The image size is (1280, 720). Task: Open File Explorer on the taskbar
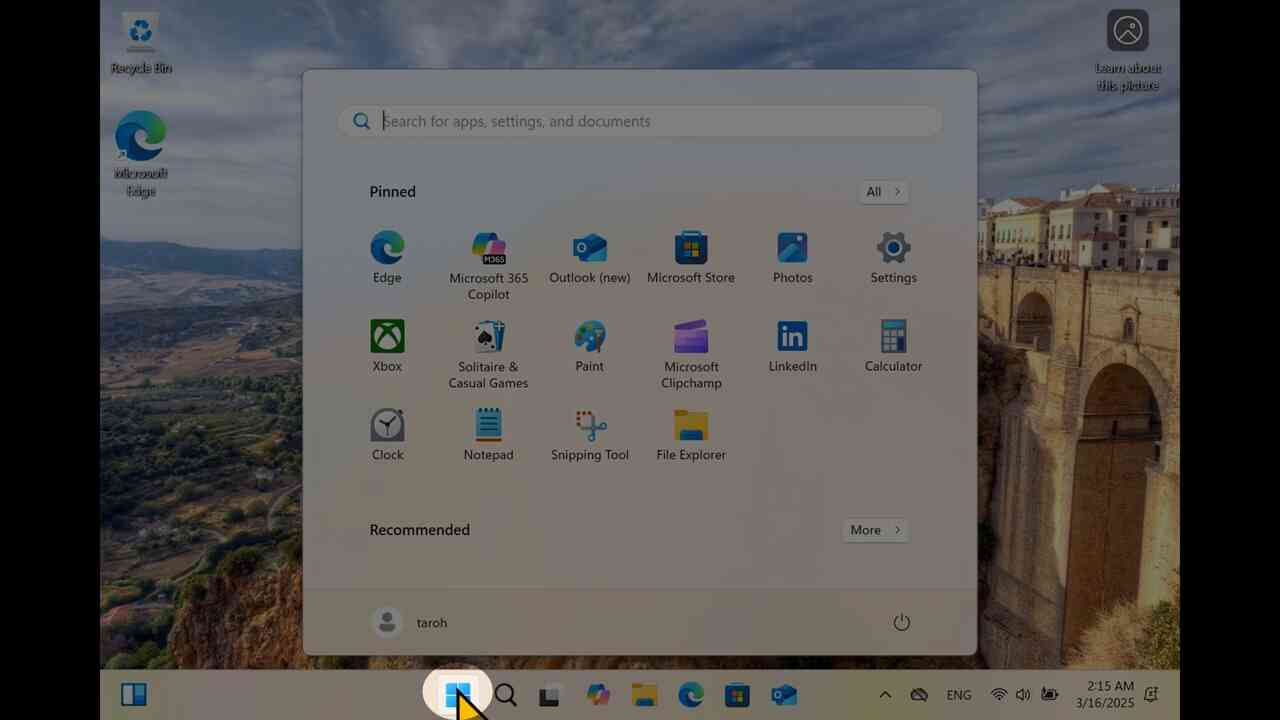tap(645, 694)
